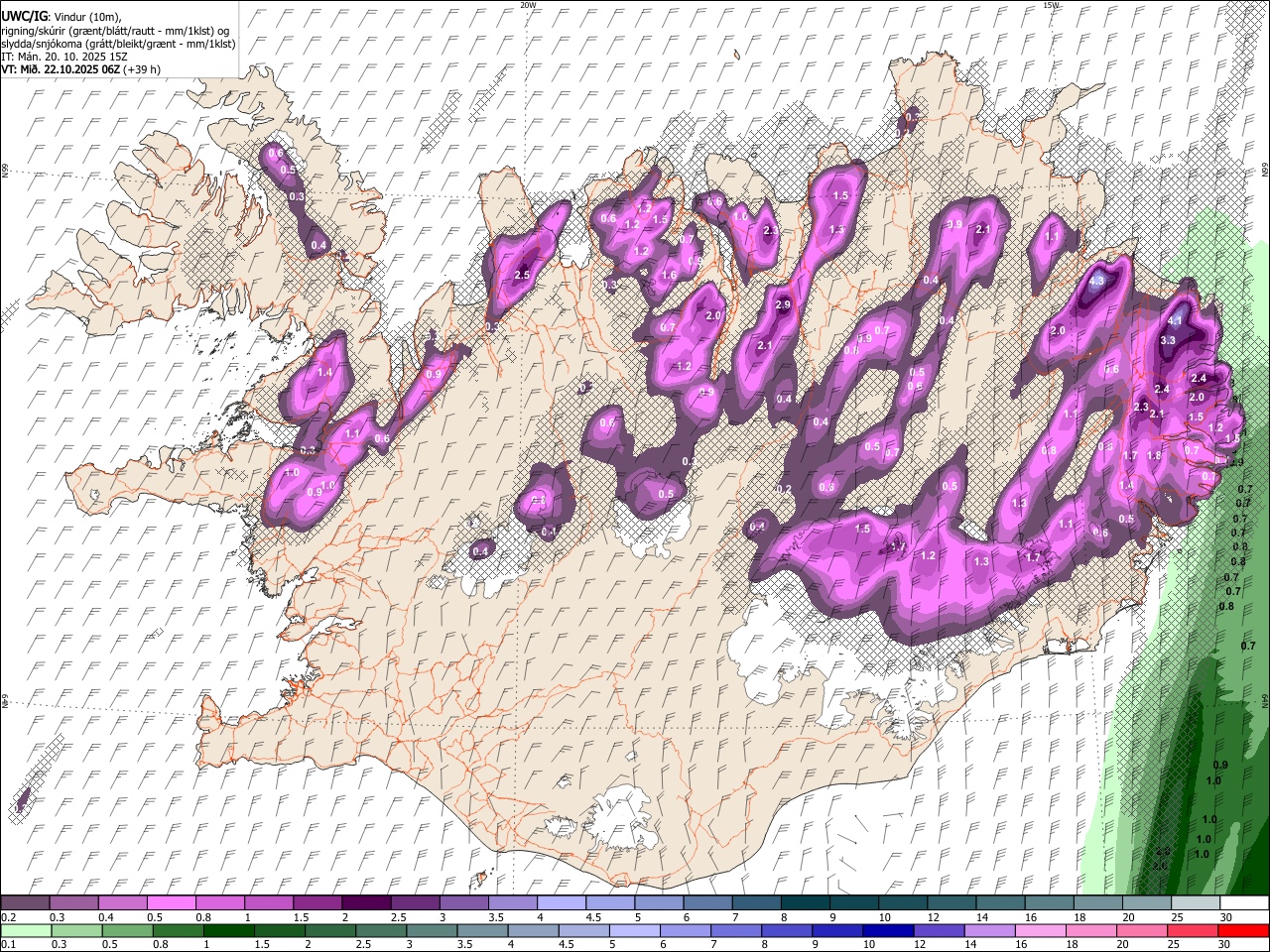The height and width of the screenshot is (952, 1270).
Task: Click the 2.5 snowfall value on the map
Action: (522, 275)
